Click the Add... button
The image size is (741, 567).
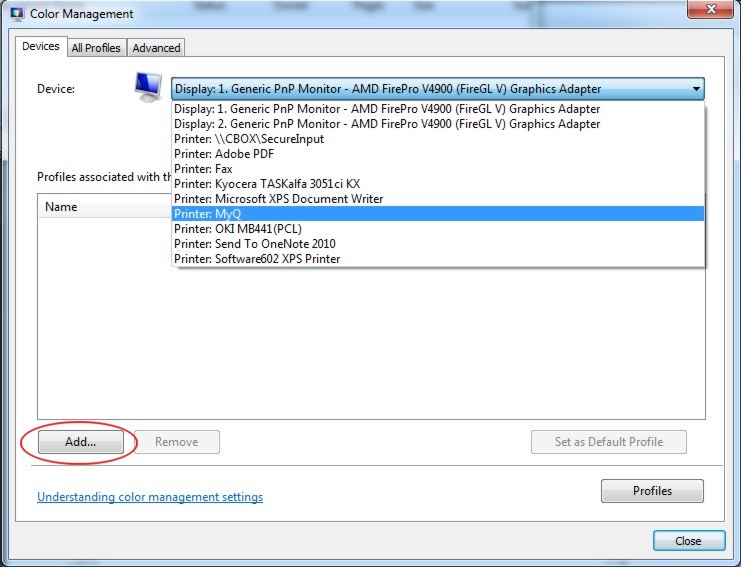[x=80, y=442]
